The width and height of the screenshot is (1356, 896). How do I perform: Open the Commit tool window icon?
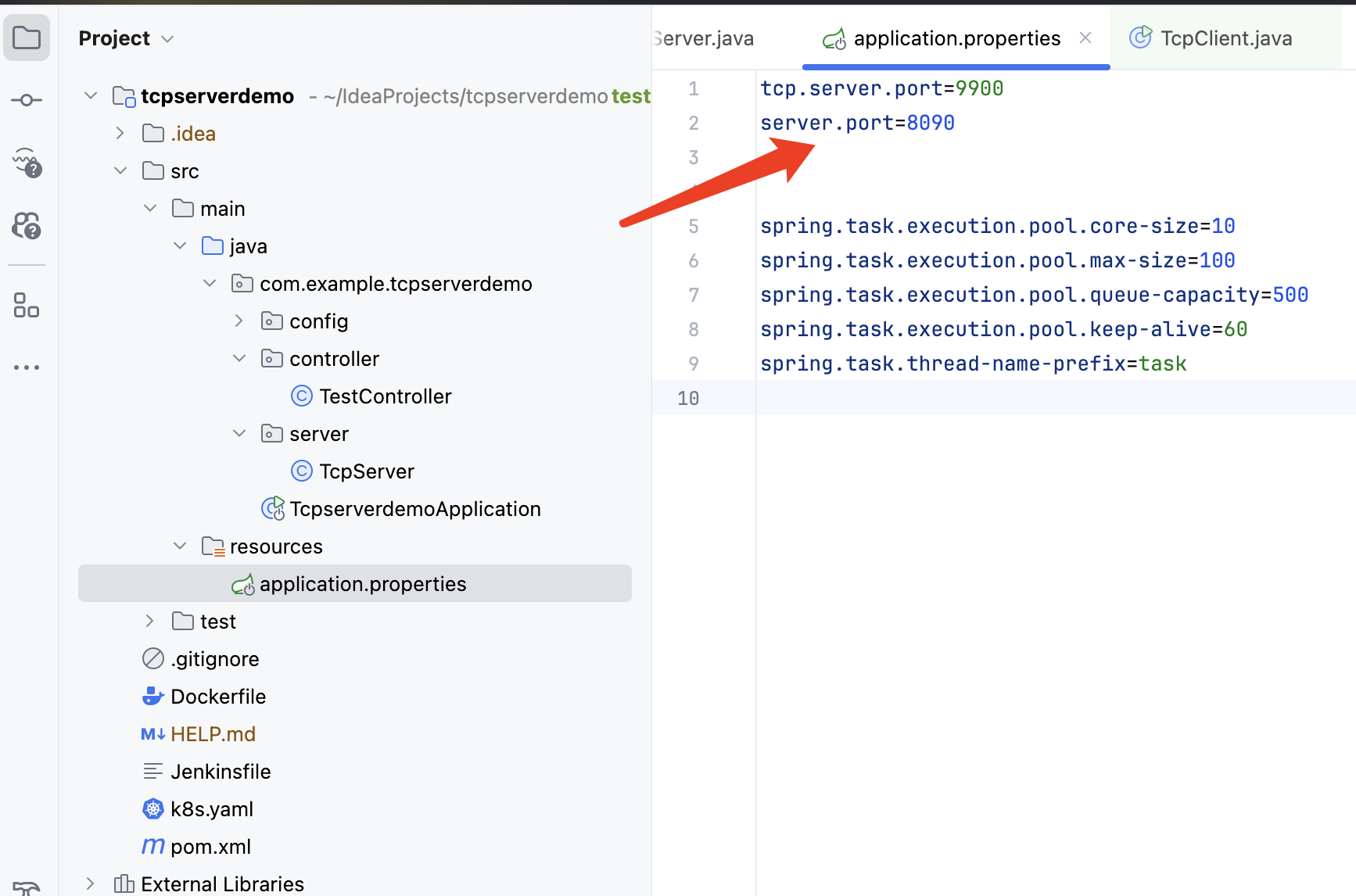click(x=27, y=100)
